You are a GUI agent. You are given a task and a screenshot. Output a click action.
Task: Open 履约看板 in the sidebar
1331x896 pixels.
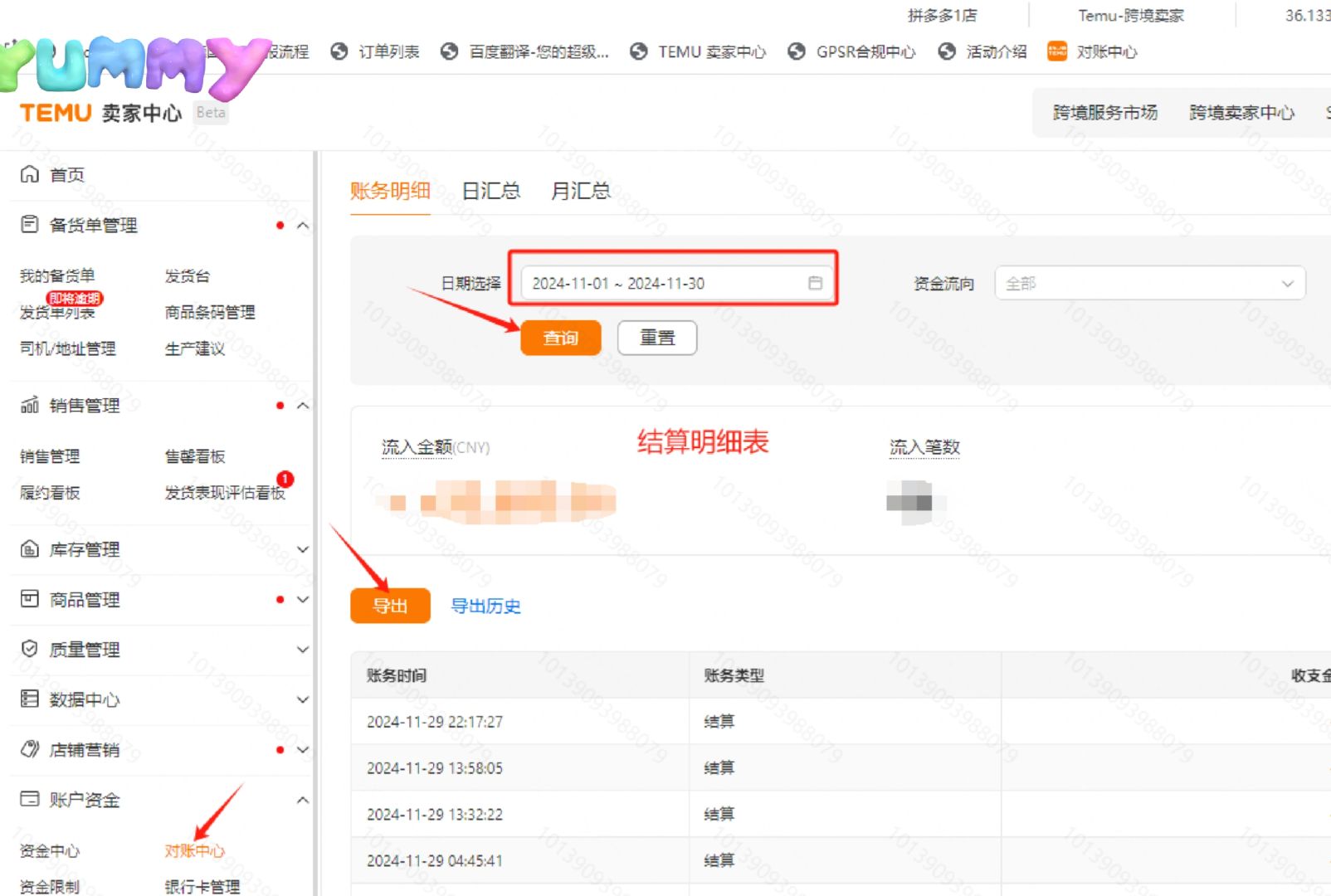click(x=50, y=493)
